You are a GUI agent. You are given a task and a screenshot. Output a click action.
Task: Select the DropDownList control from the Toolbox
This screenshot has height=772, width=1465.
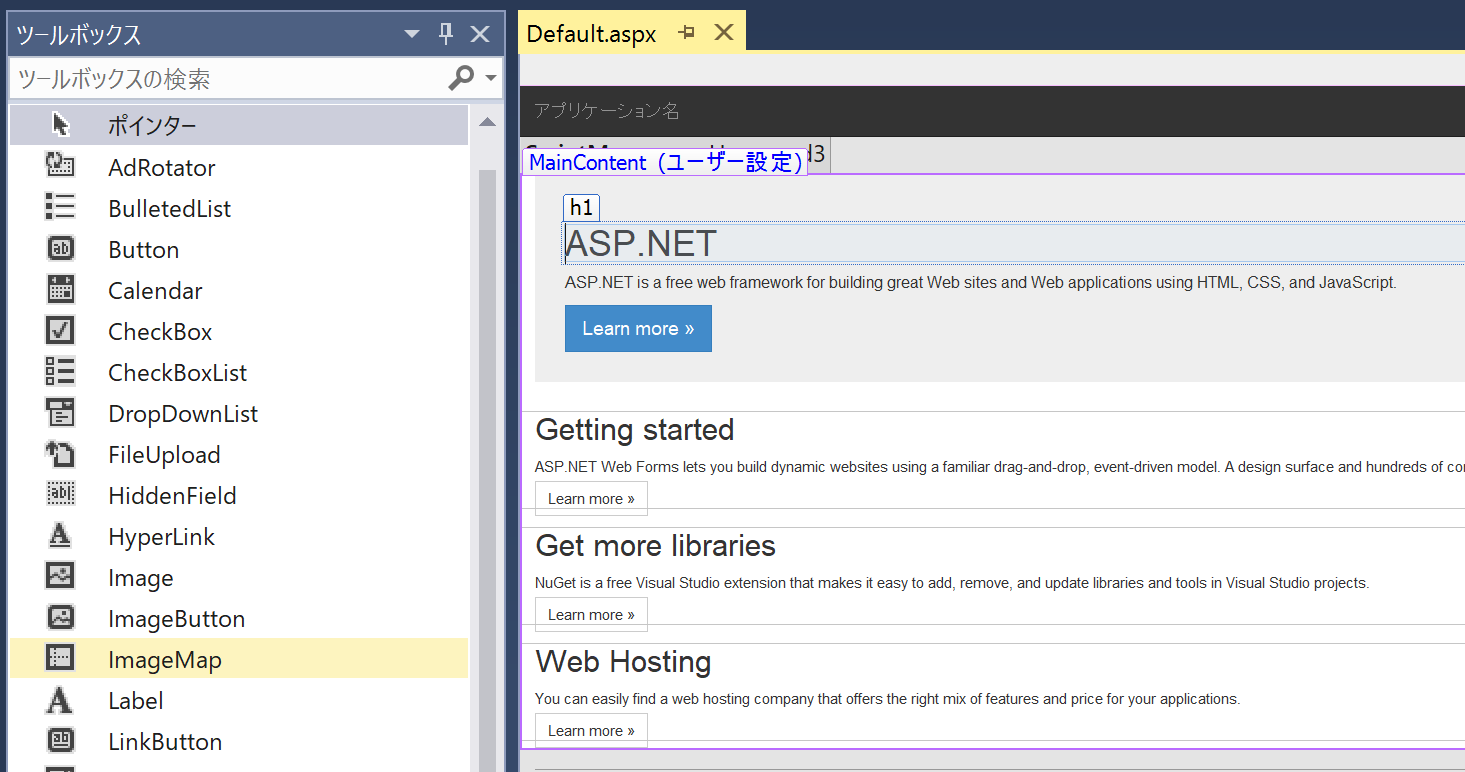click(183, 413)
